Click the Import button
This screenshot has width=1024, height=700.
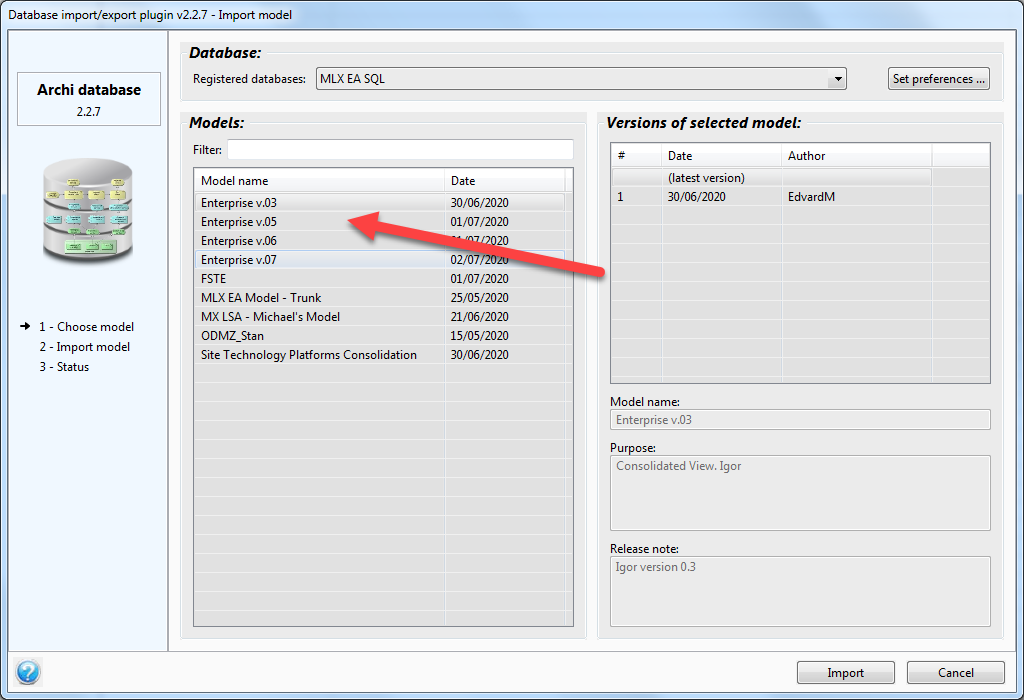[845, 672]
